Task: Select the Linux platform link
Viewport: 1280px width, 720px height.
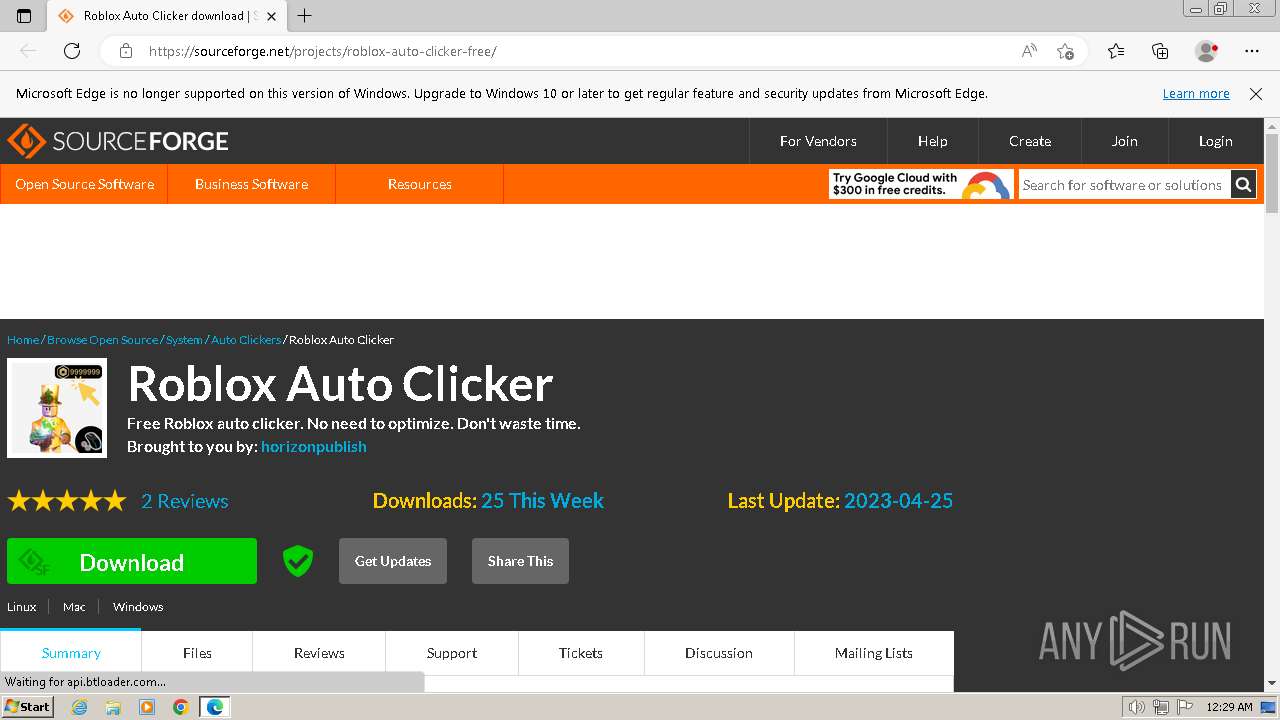Action: (x=22, y=607)
